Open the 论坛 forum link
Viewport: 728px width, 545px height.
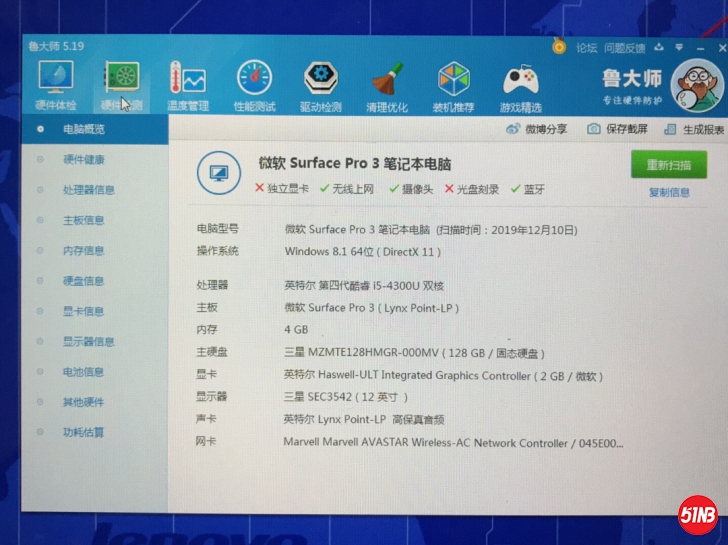point(586,47)
